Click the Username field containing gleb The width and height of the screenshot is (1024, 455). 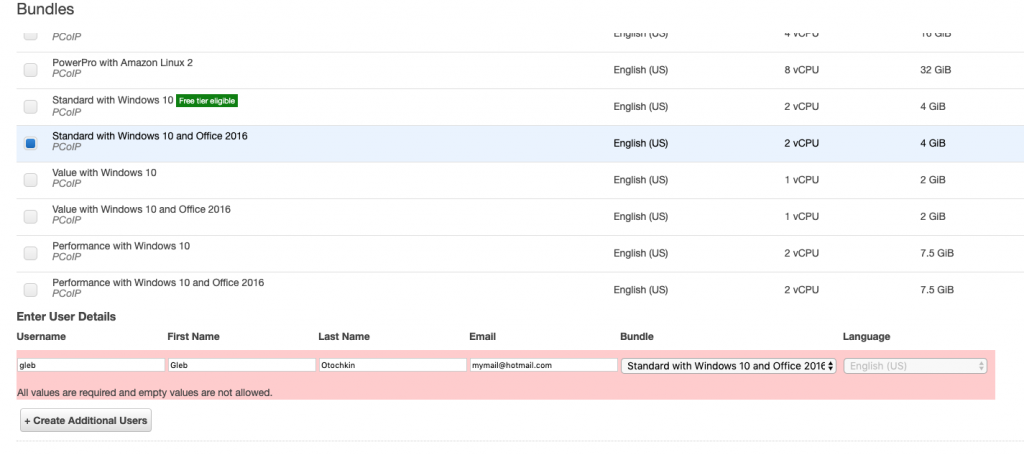click(91, 366)
